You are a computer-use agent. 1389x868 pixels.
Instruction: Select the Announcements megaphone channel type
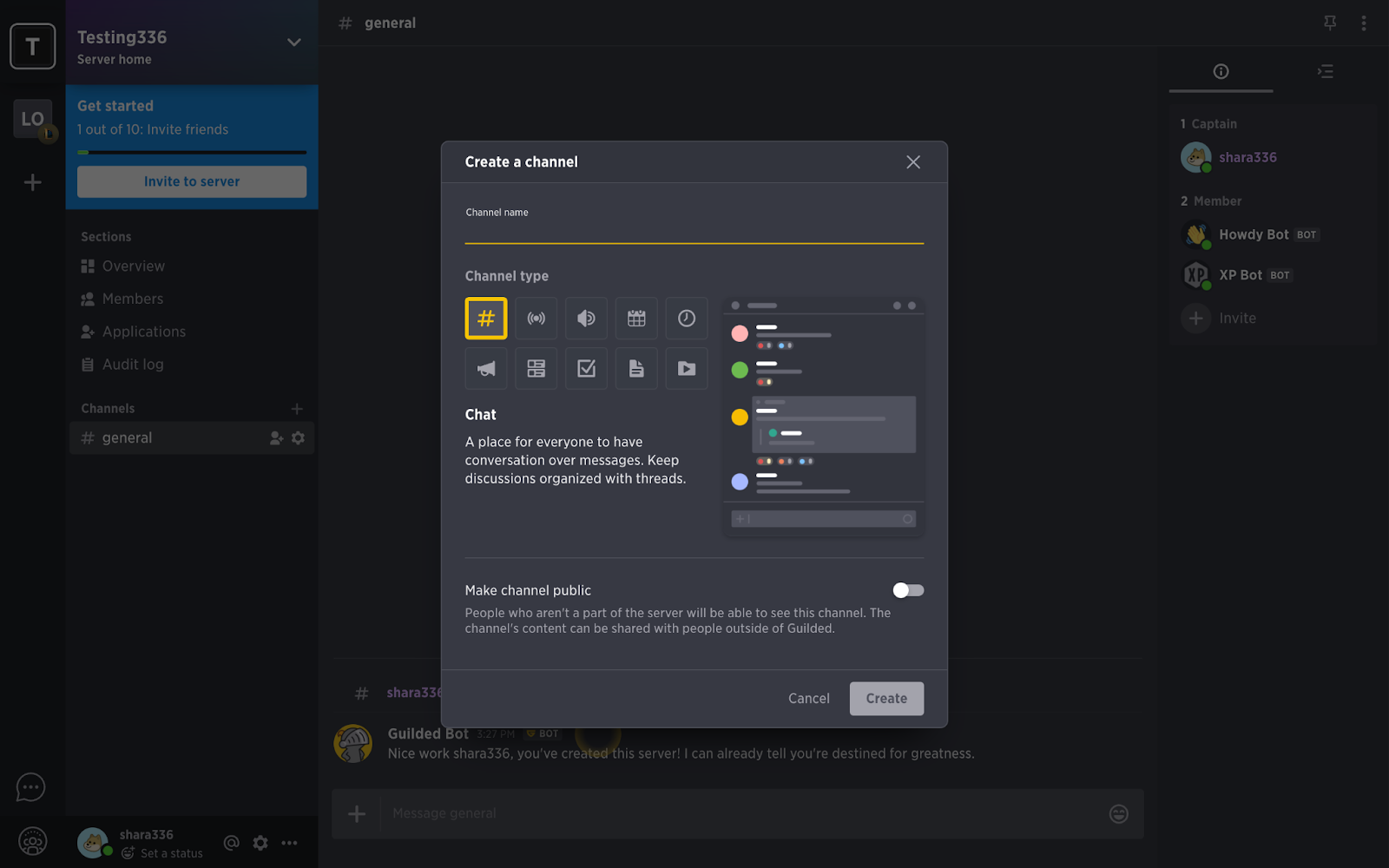tap(486, 369)
